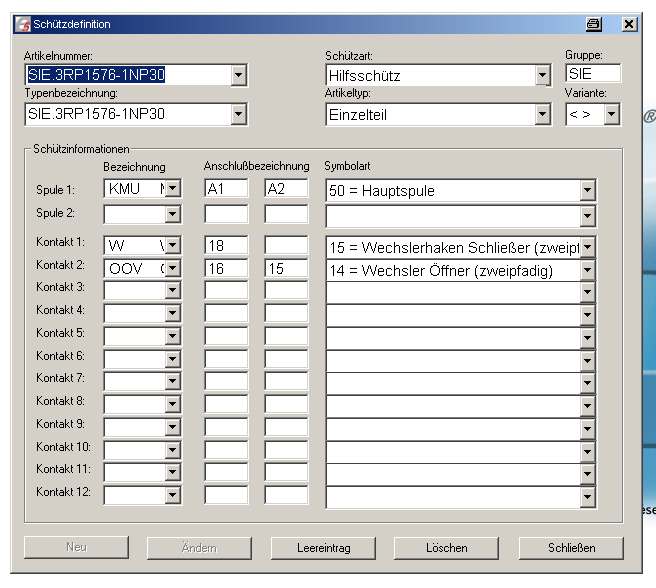Click the Hilfsschütz value in Schützart

pyautogui.click(x=364, y=76)
